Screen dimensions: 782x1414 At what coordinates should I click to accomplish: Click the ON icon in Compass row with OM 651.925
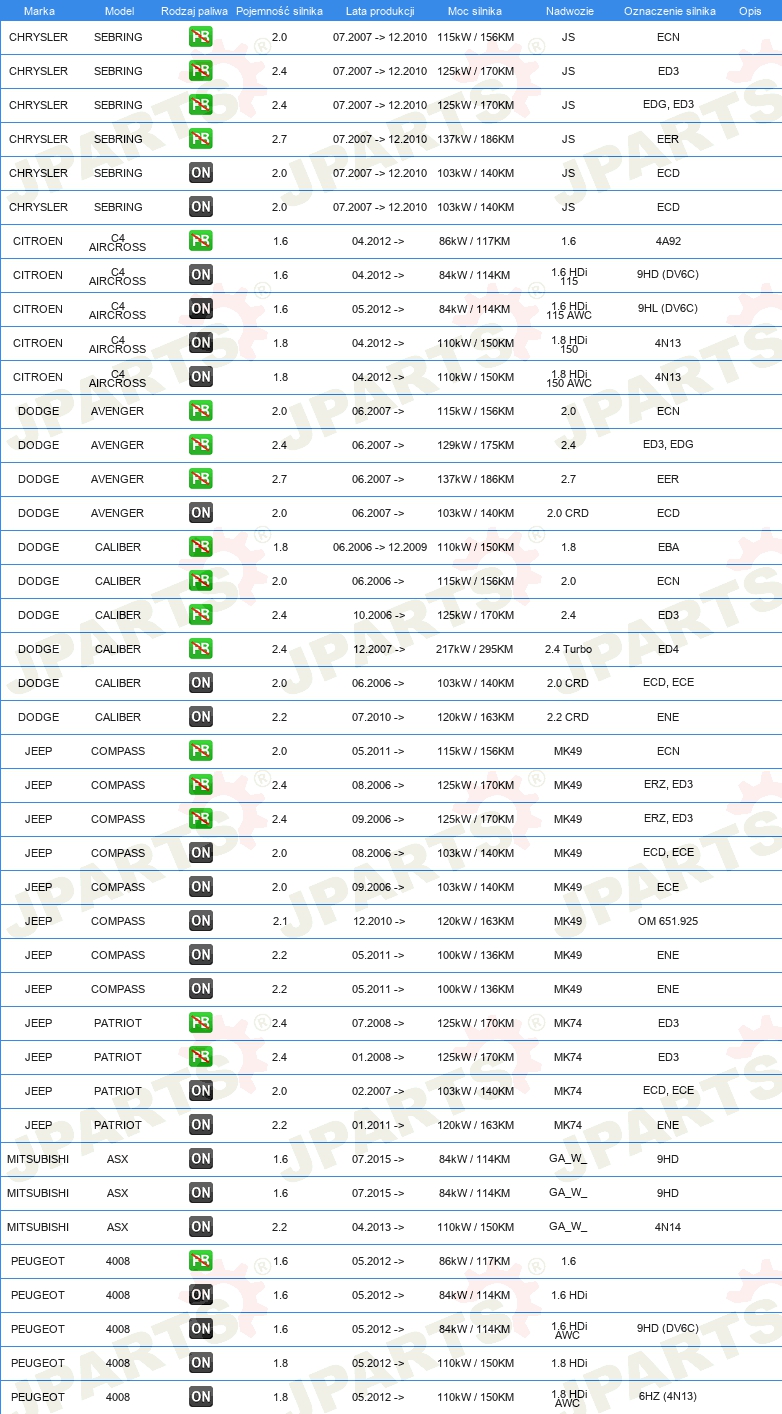[201, 921]
